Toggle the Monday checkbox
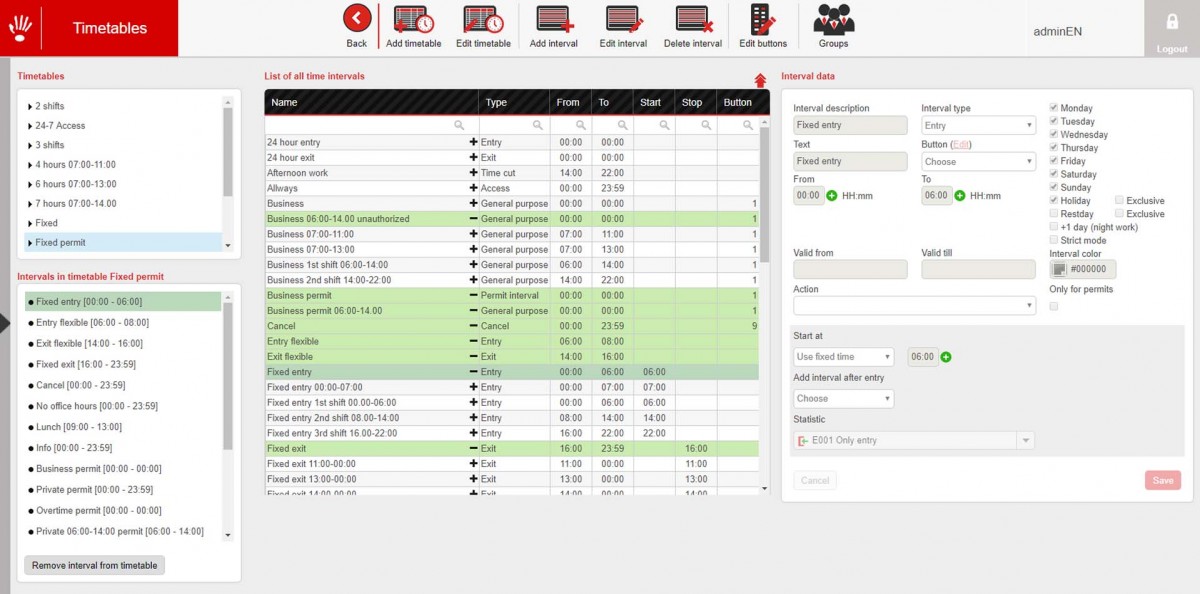Image resolution: width=1200 pixels, height=594 pixels. click(1054, 108)
